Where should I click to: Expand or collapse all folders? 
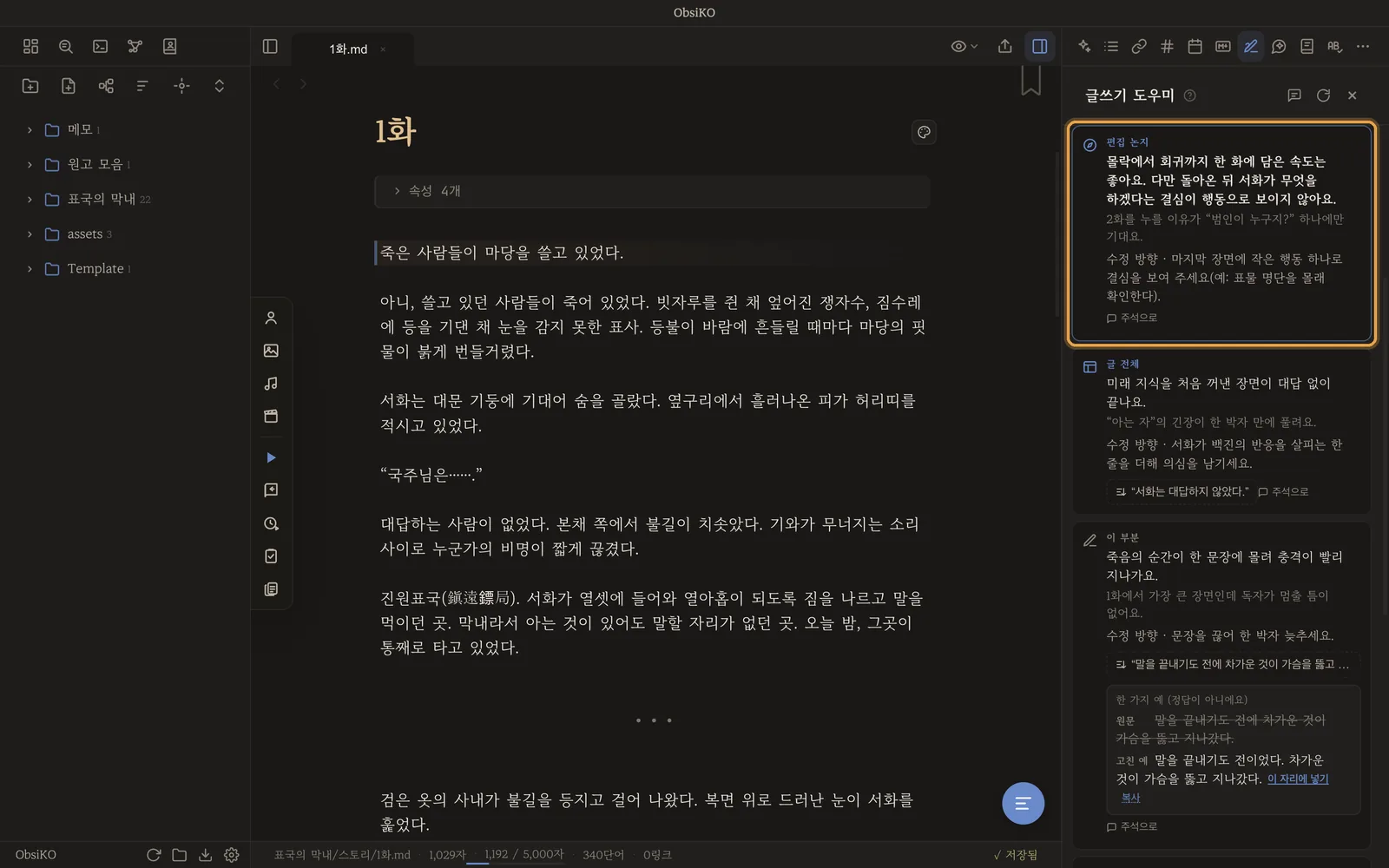pos(220,85)
